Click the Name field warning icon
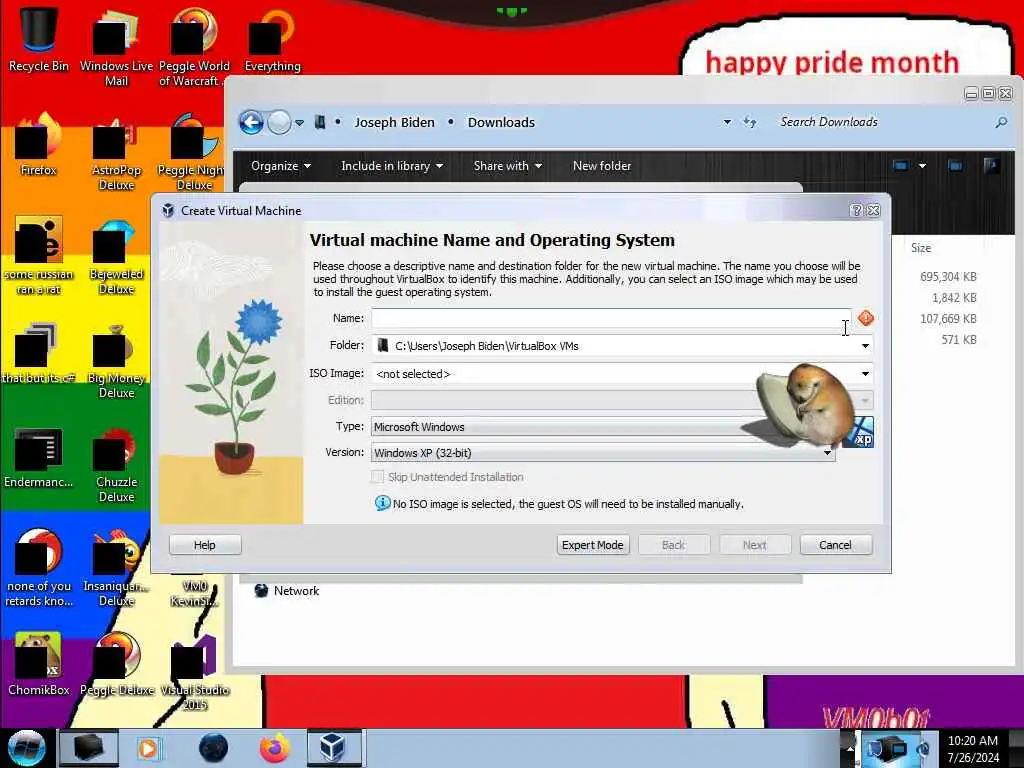Image resolution: width=1024 pixels, height=768 pixels. 866,318
